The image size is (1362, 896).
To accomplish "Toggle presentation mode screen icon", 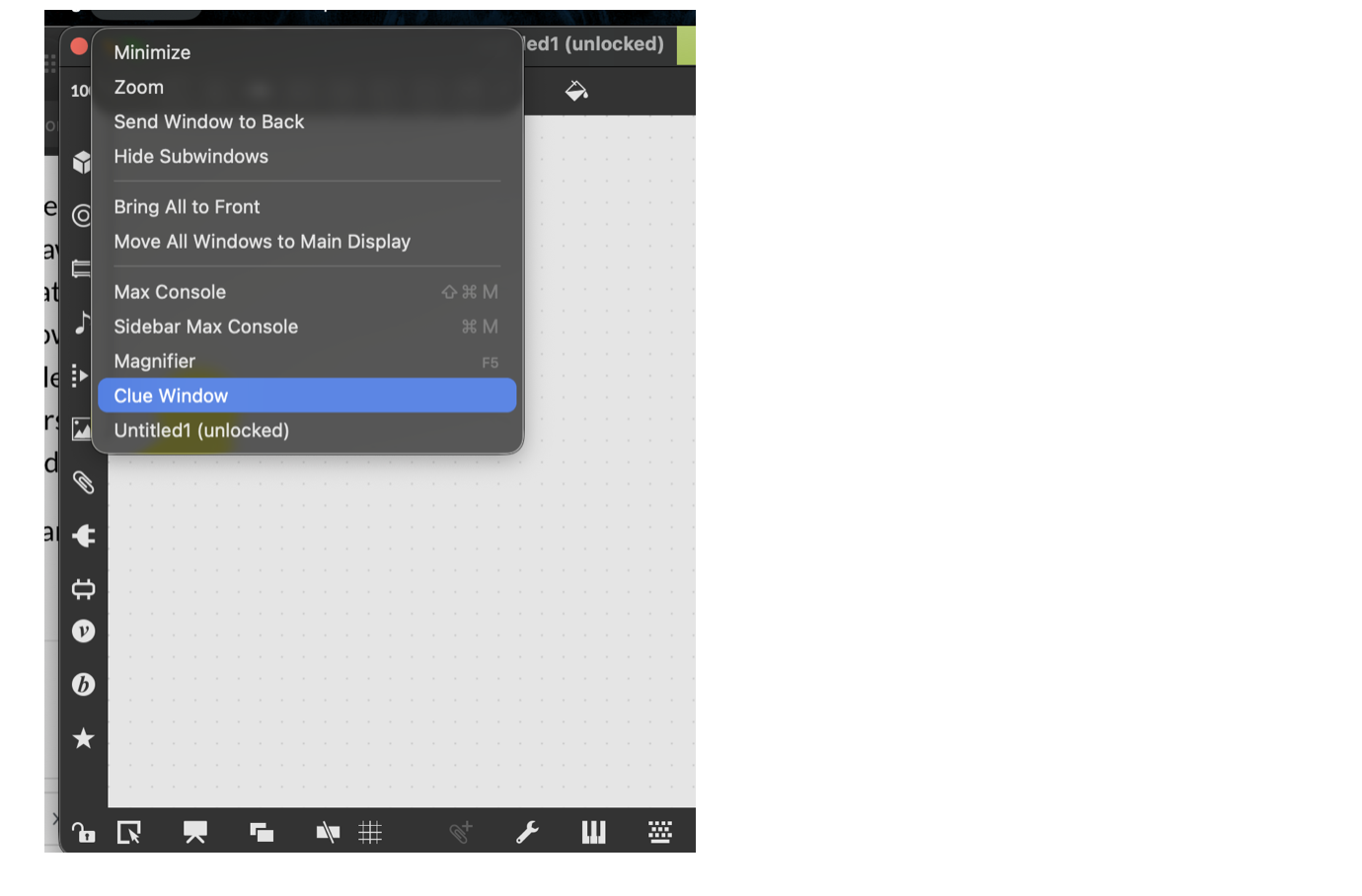I will pyautogui.click(x=195, y=833).
